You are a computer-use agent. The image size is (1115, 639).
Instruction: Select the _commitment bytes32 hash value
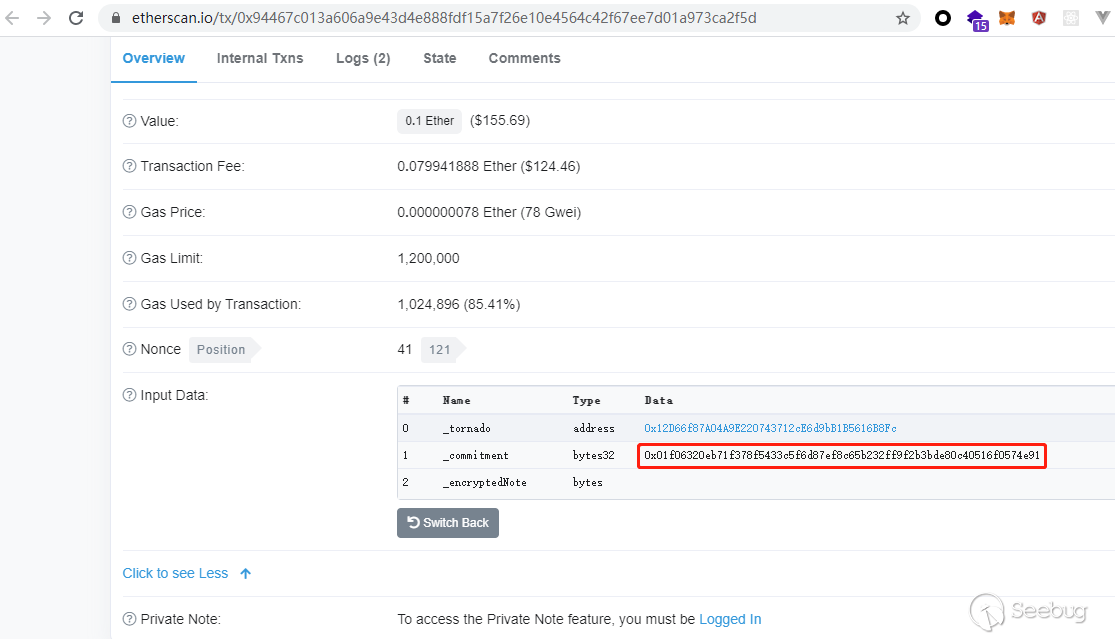pos(842,455)
